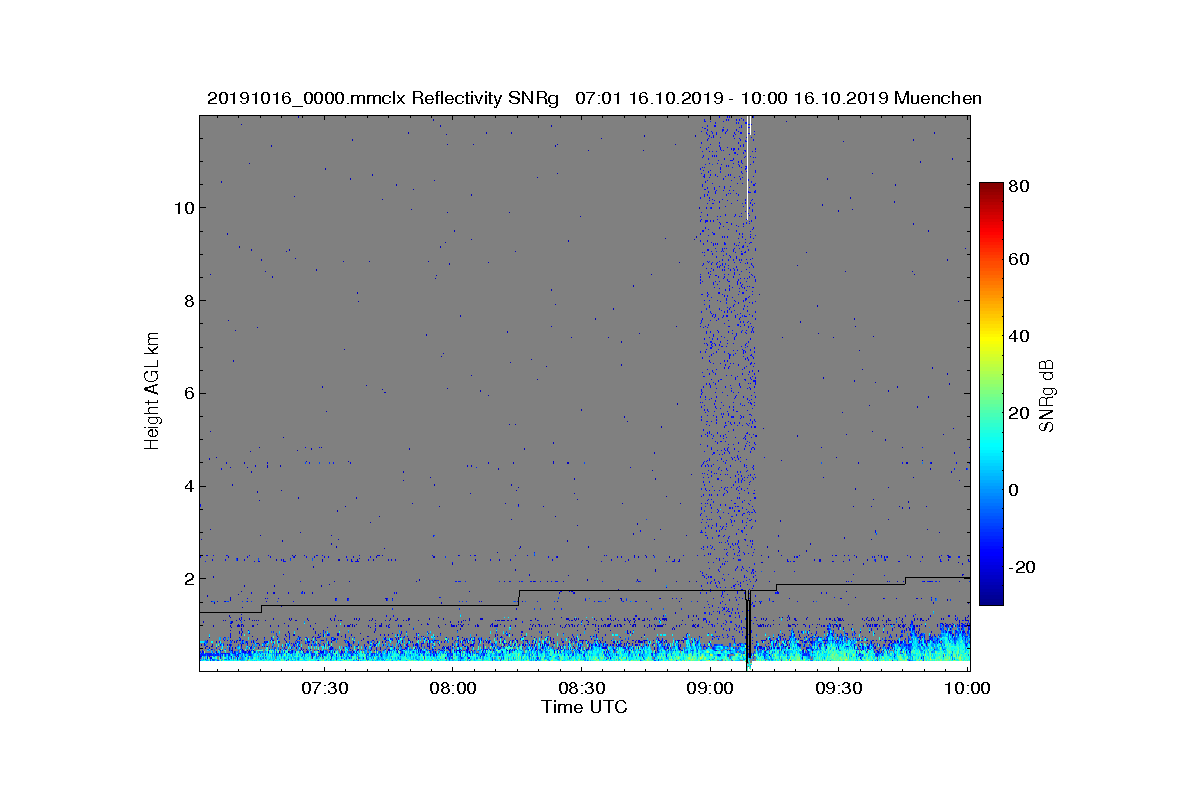The image size is (1200, 800).
Task: Click the colorbar value 40
Action: (1020, 336)
